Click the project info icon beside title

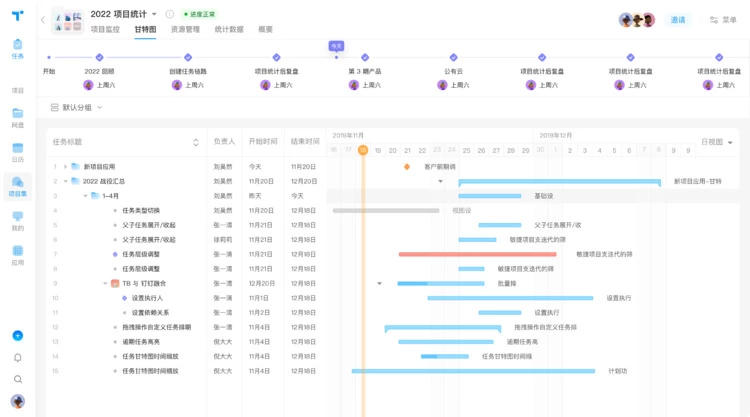pos(170,15)
